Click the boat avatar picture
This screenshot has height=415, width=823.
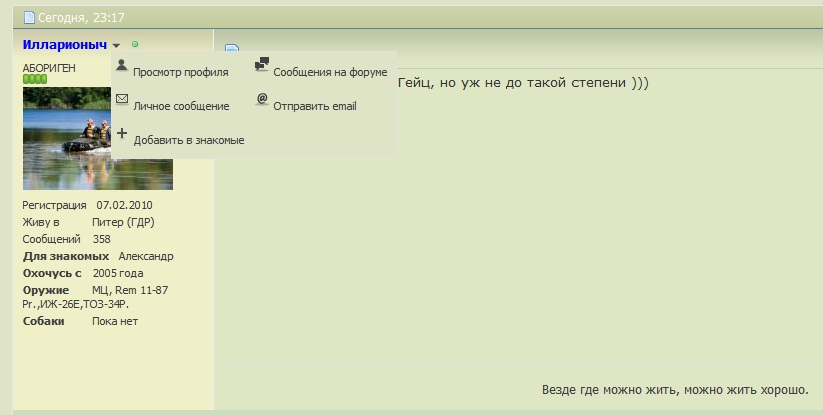(x=97, y=138)
